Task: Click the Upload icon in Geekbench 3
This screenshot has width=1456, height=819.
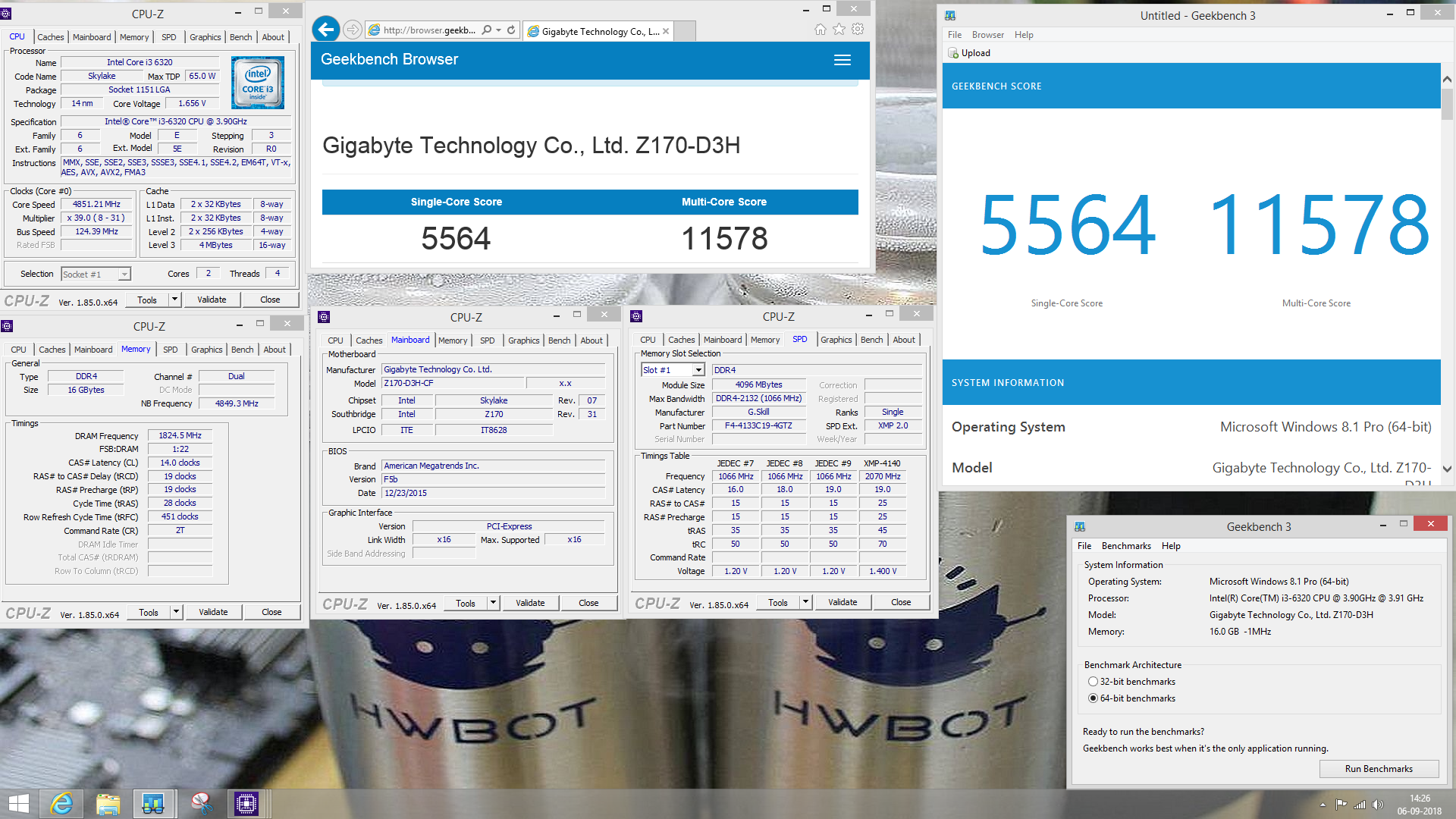Action: click(x=953, y=53)
